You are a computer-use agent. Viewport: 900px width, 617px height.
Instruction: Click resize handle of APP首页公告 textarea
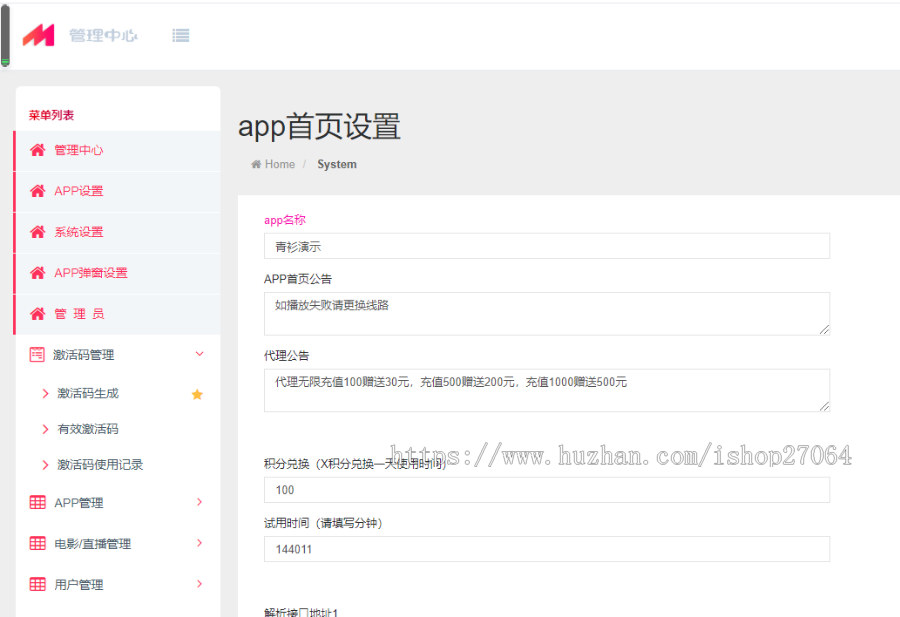(825, 329)
